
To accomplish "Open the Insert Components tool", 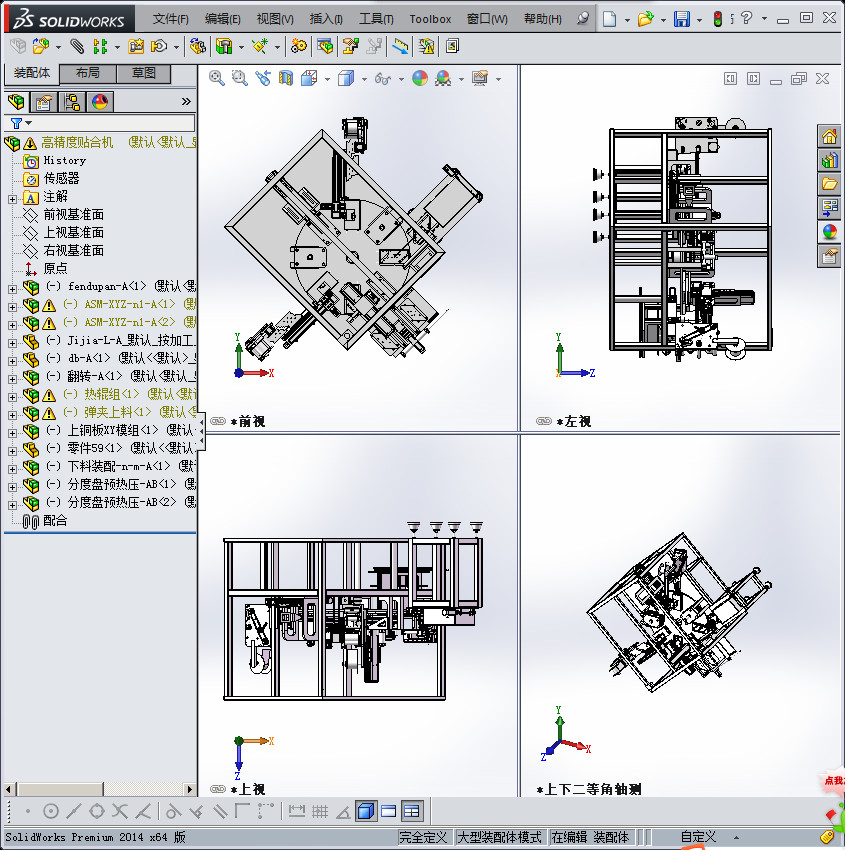I will [x=41, y=47].
